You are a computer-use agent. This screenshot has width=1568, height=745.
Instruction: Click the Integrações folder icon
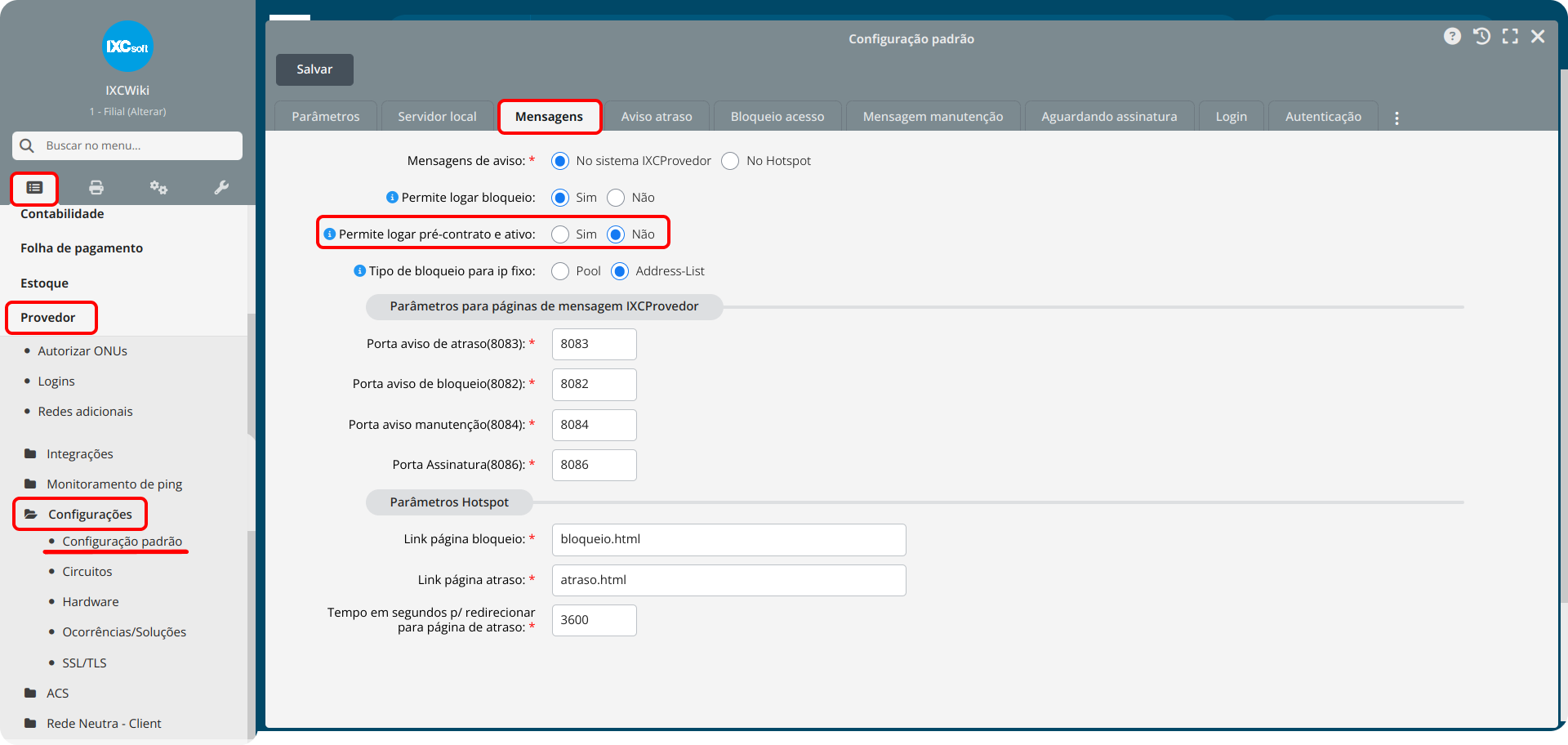coord(30,453)
